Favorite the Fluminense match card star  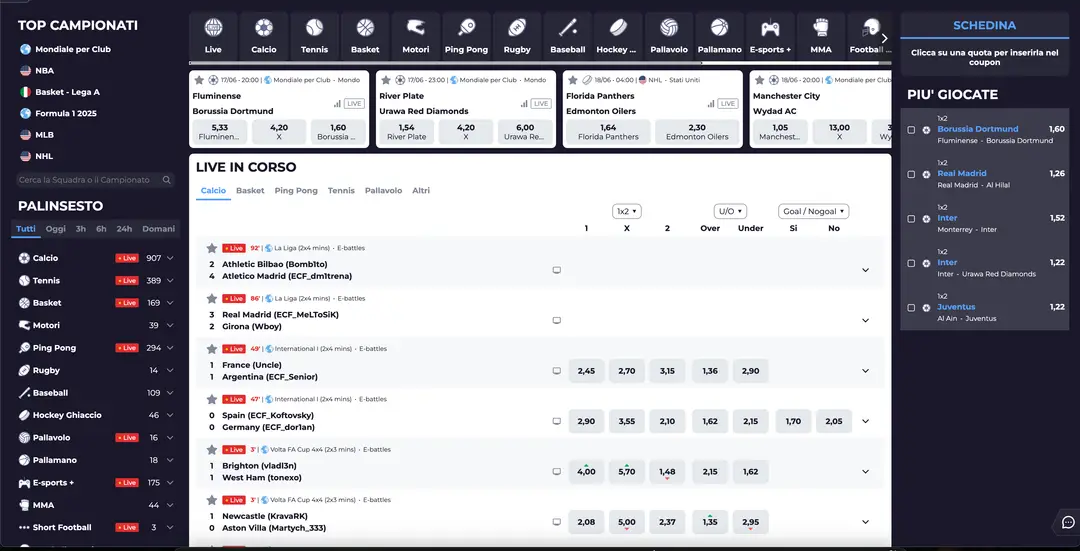pos(198,80)
